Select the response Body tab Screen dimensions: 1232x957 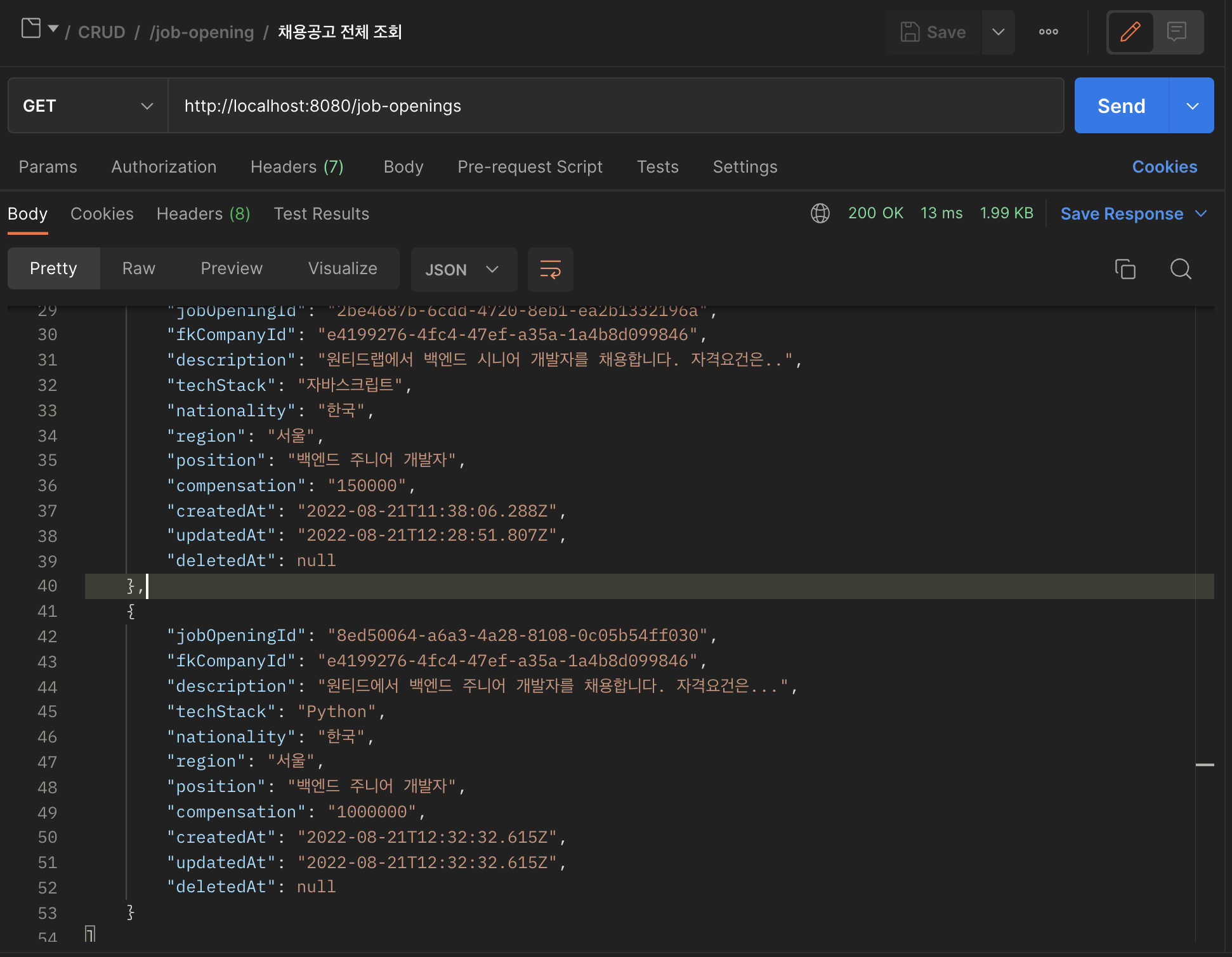[27, 213]
